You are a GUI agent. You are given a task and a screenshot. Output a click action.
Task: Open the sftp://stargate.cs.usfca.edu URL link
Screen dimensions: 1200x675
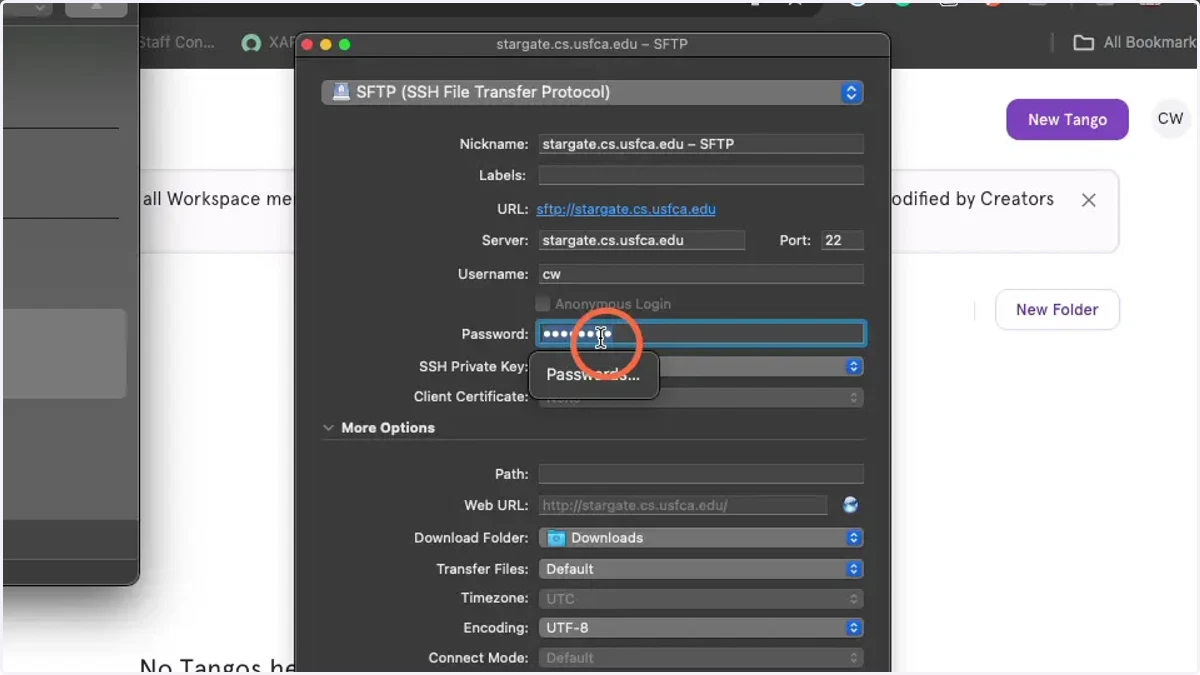point(626,209)
